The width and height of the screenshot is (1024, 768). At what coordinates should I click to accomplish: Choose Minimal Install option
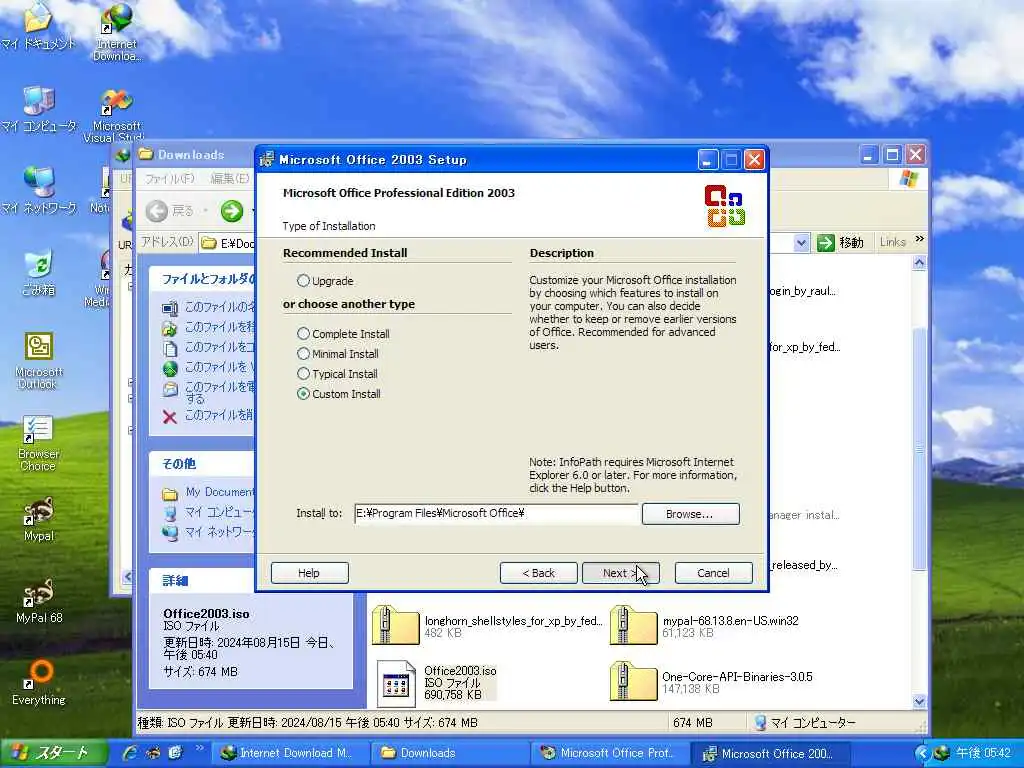coord(303,354)
